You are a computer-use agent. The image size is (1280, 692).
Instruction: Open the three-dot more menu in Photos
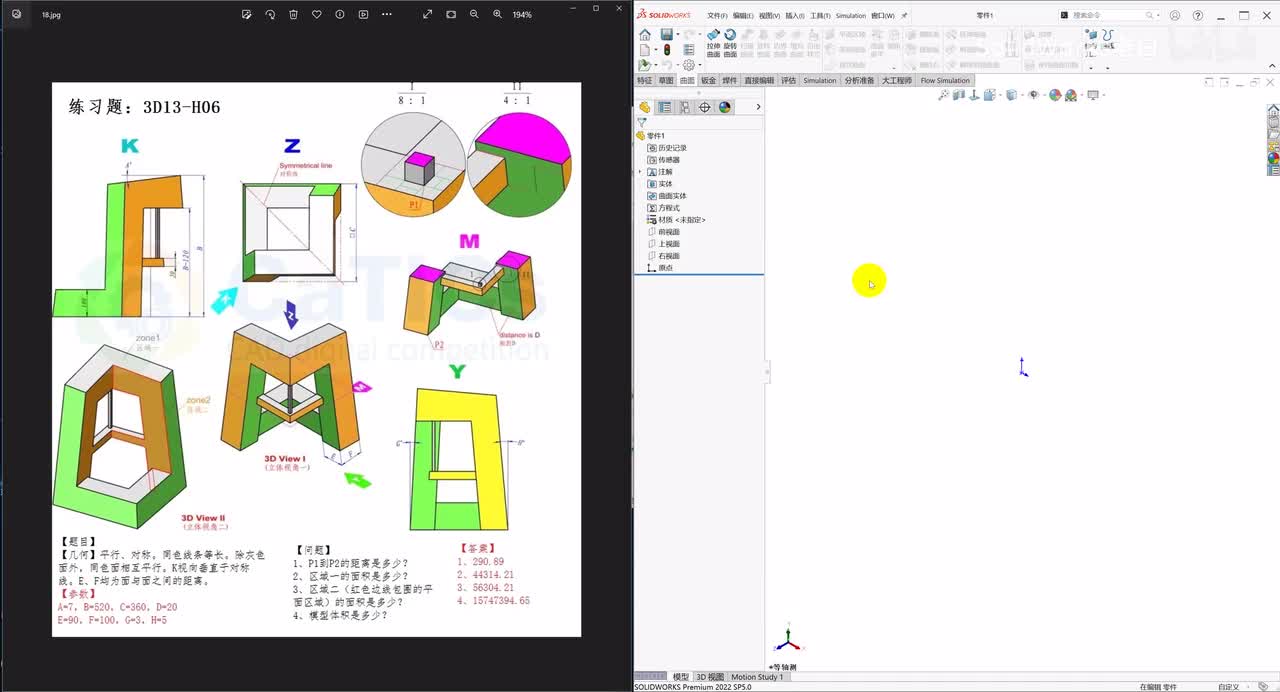tap(387, 14)
